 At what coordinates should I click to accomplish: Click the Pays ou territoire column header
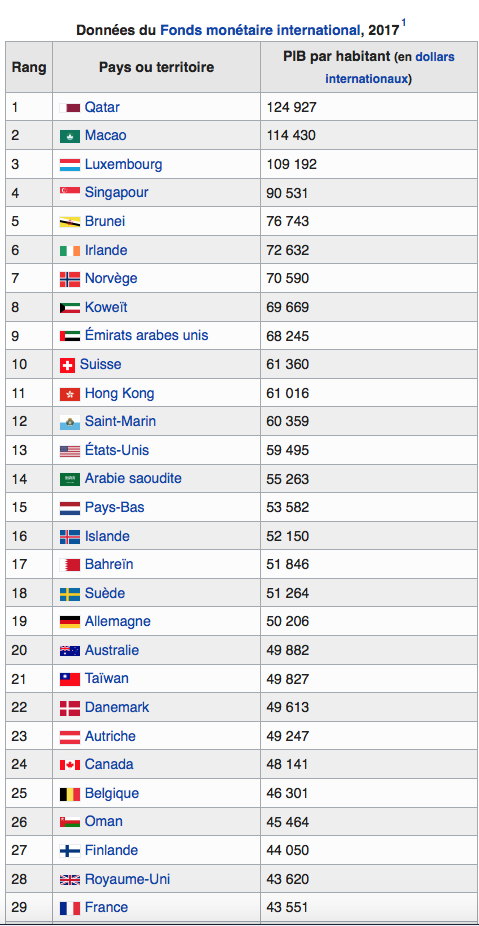tap(157, 67)
